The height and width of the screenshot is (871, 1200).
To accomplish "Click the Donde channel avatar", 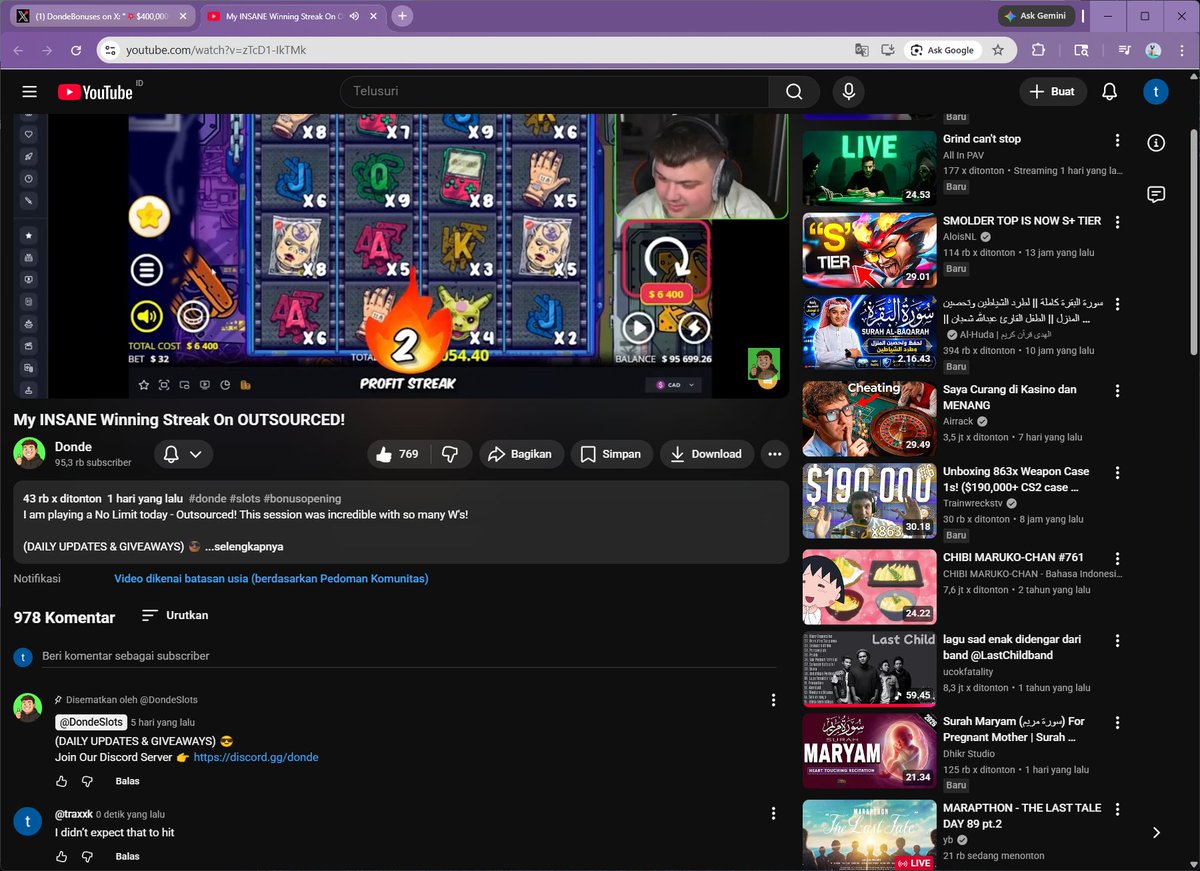I will [x=29, y=453].
